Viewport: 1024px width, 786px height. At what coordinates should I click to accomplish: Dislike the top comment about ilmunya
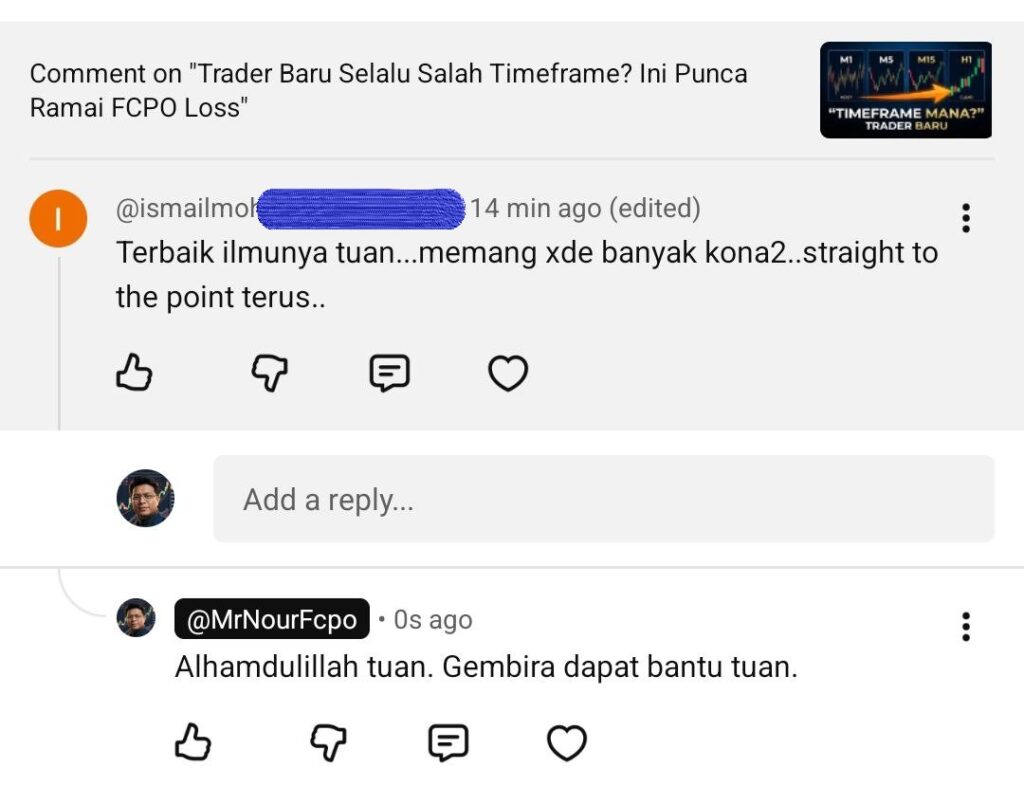[x=268, y=374]
